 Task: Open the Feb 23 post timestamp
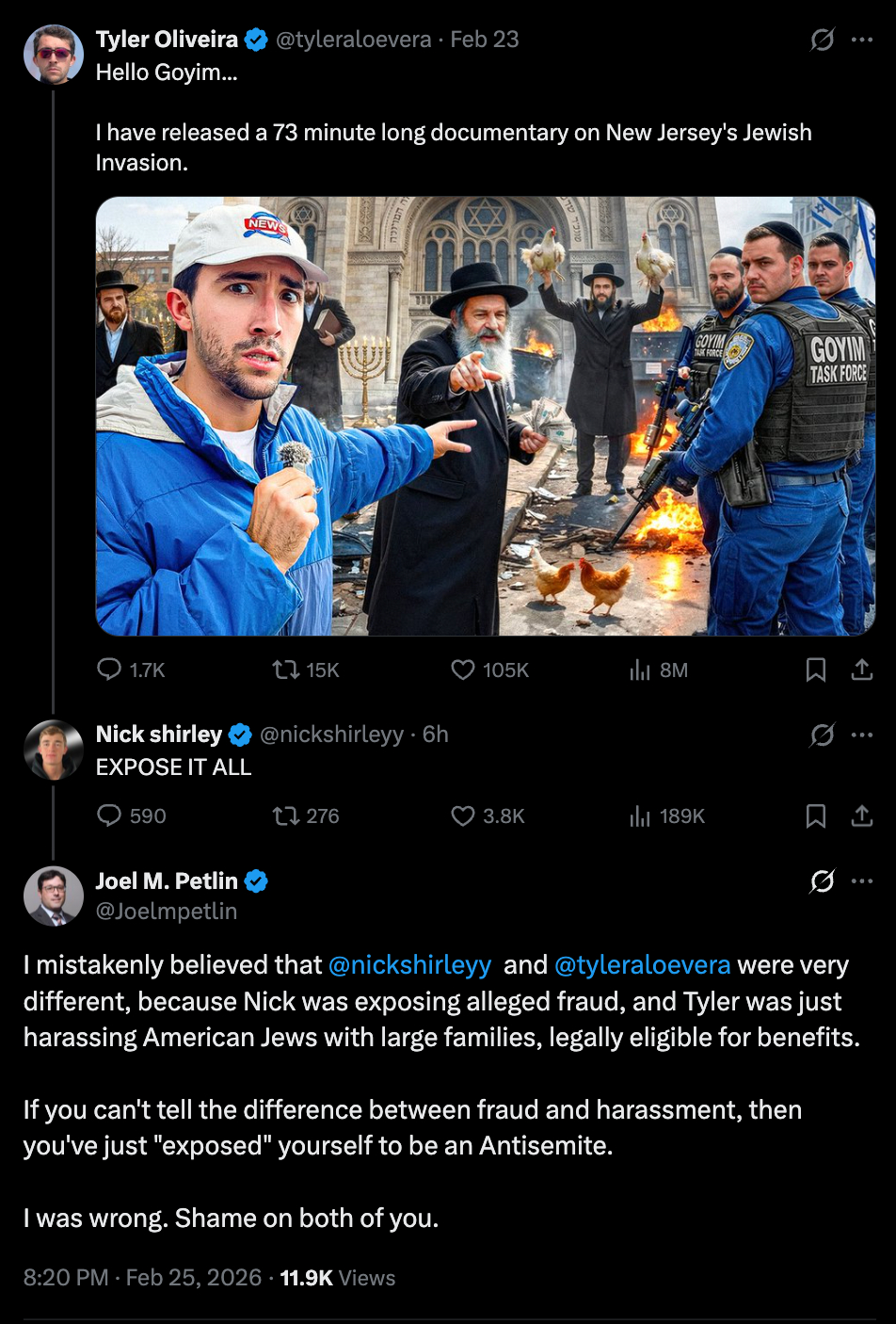(x=485, y=40)
